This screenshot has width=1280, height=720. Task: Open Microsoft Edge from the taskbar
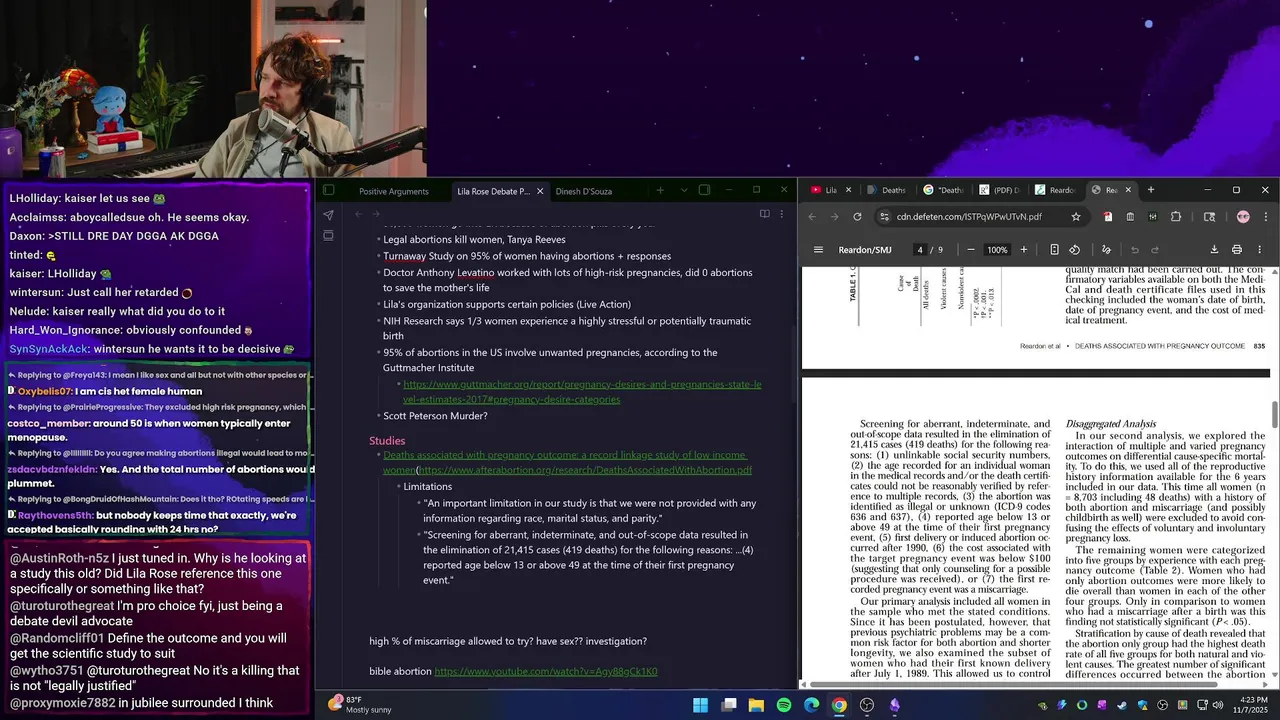pyautogui.click(x=811, y=705)
